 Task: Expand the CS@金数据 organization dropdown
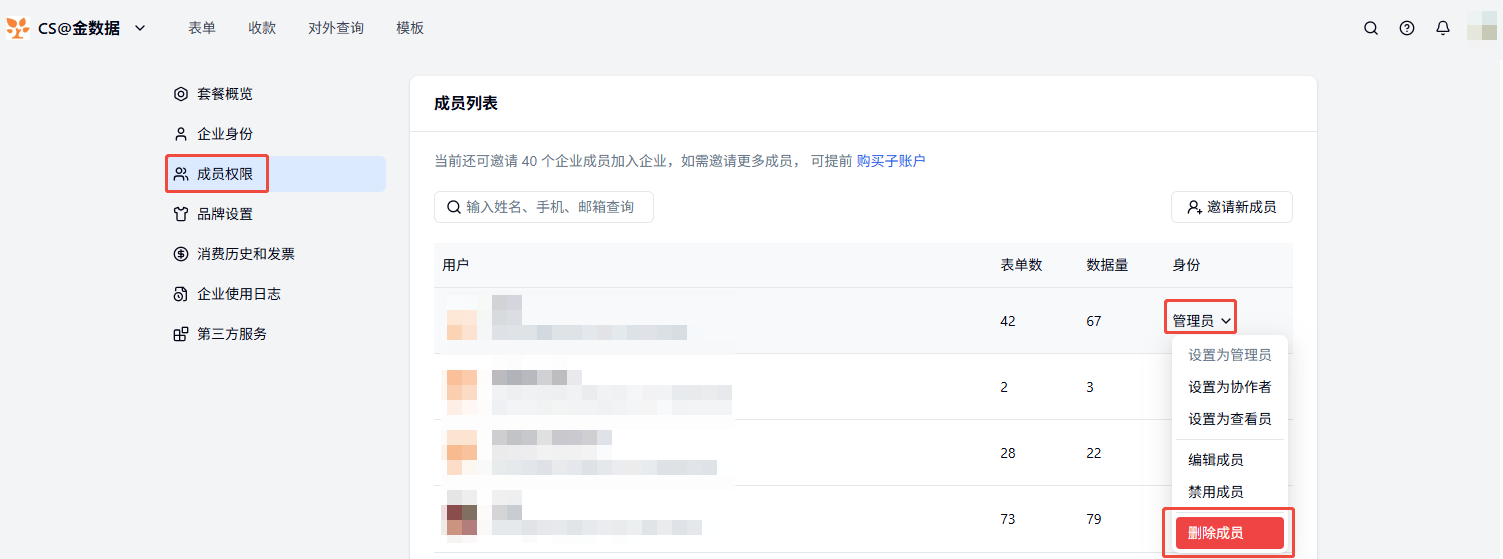140,28
